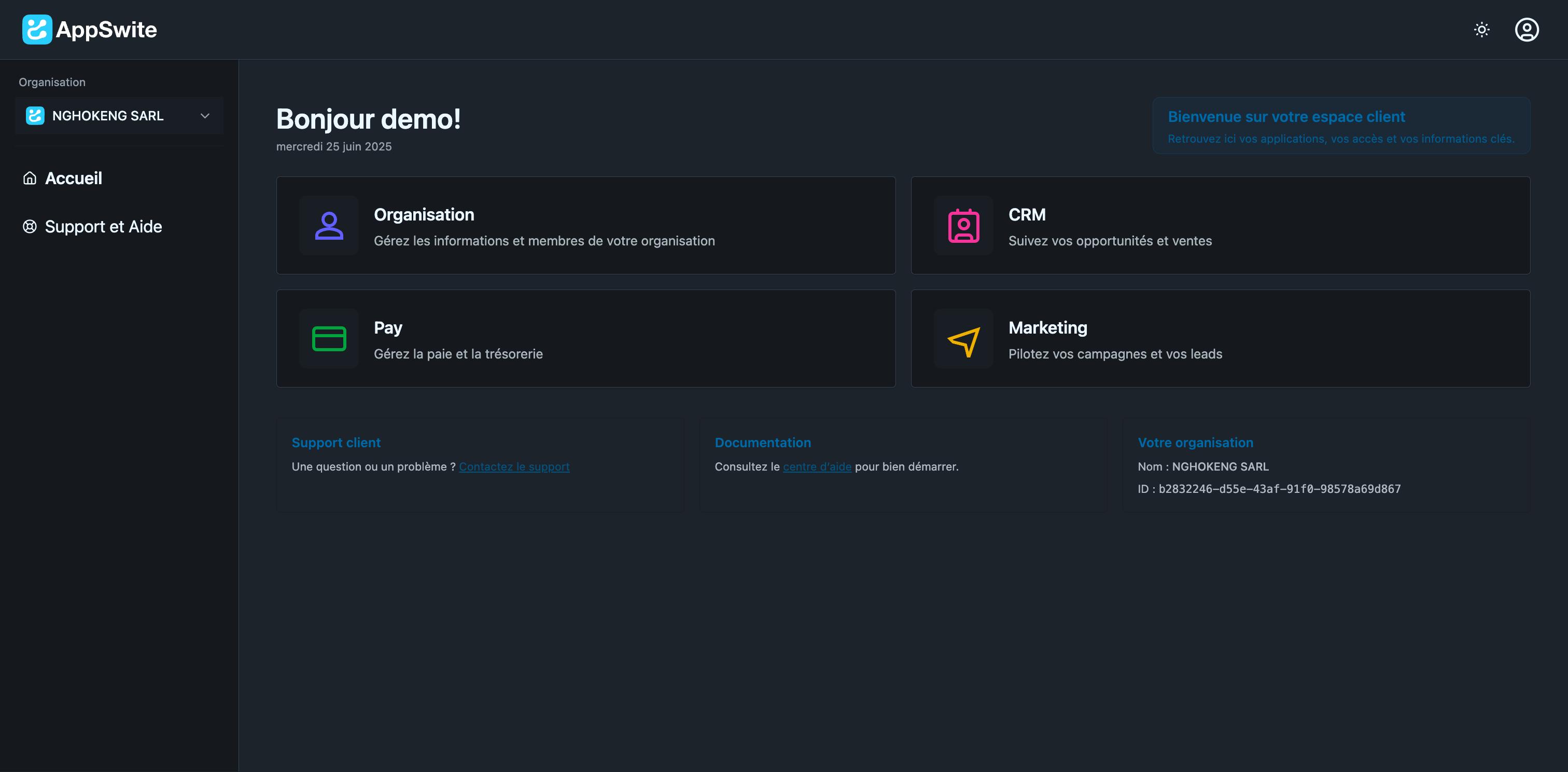1568x772 pixels.
Task: Open the Pay card
Action: click(585, 338)
